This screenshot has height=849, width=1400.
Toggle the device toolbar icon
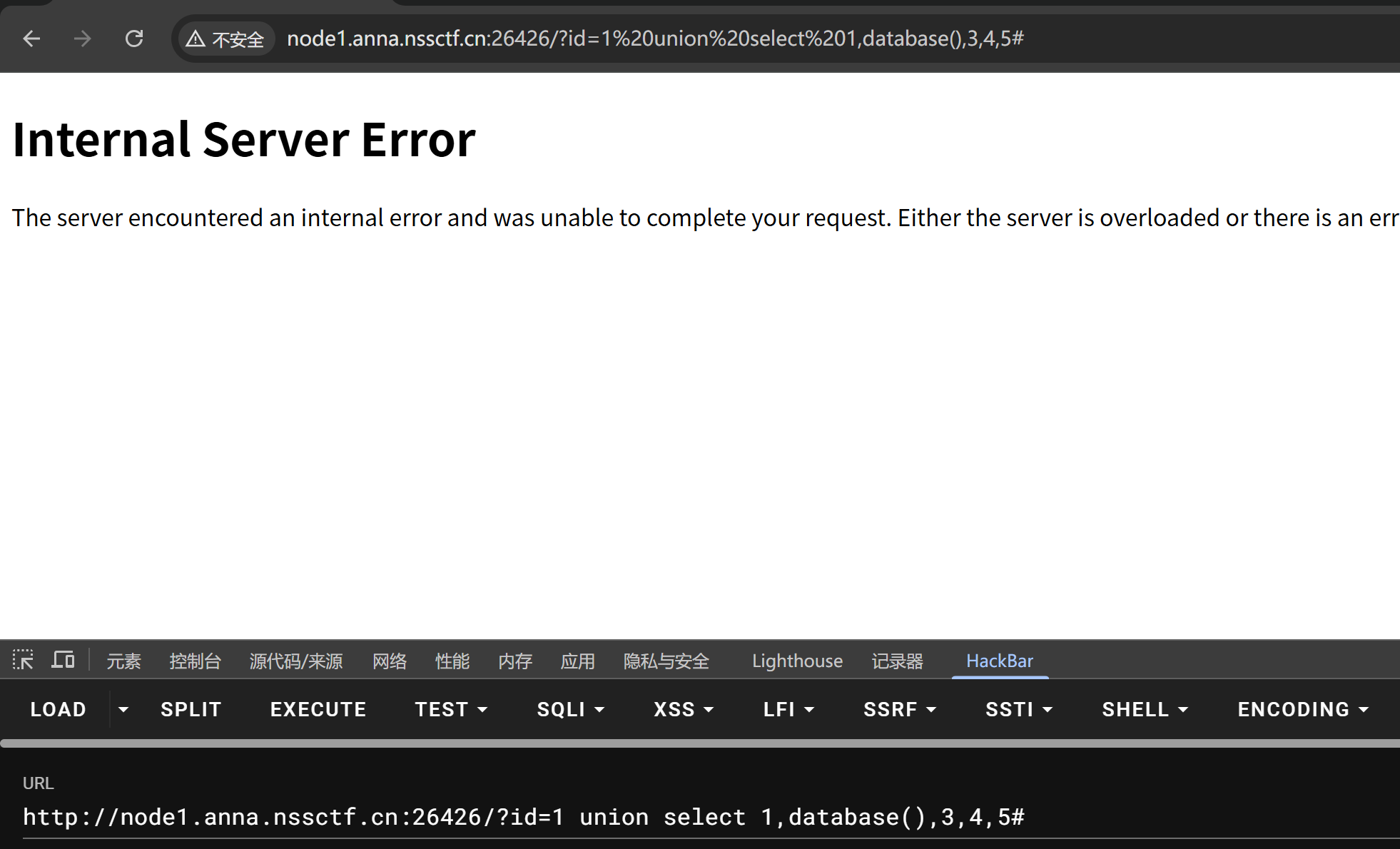click(x=63, y=660)
